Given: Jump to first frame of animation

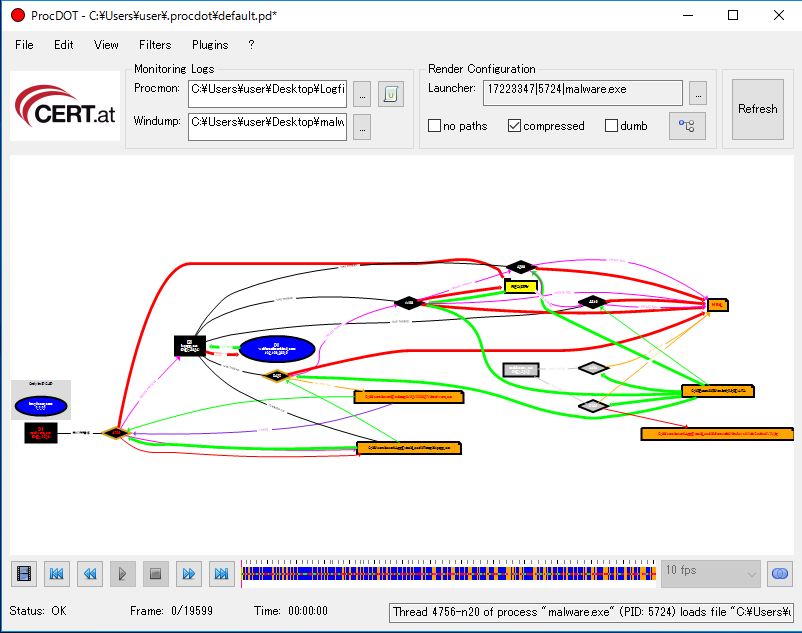Looking at the screenshot, I should point(57,574).
